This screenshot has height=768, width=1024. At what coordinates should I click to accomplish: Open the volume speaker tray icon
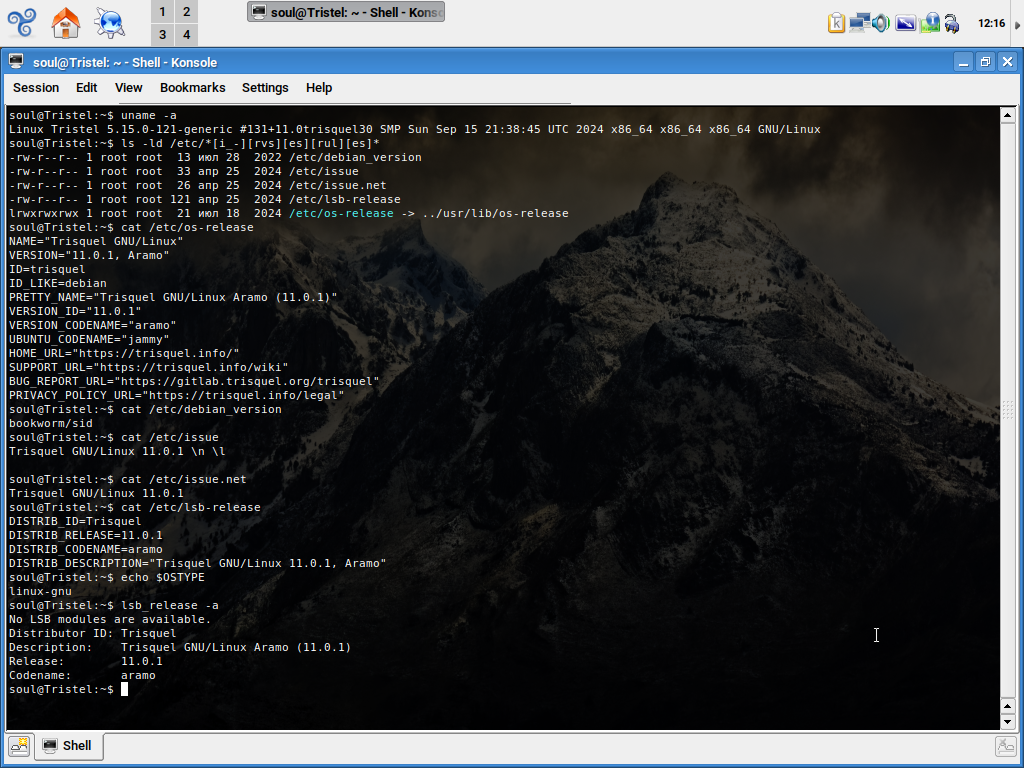(x=880, y=23)
